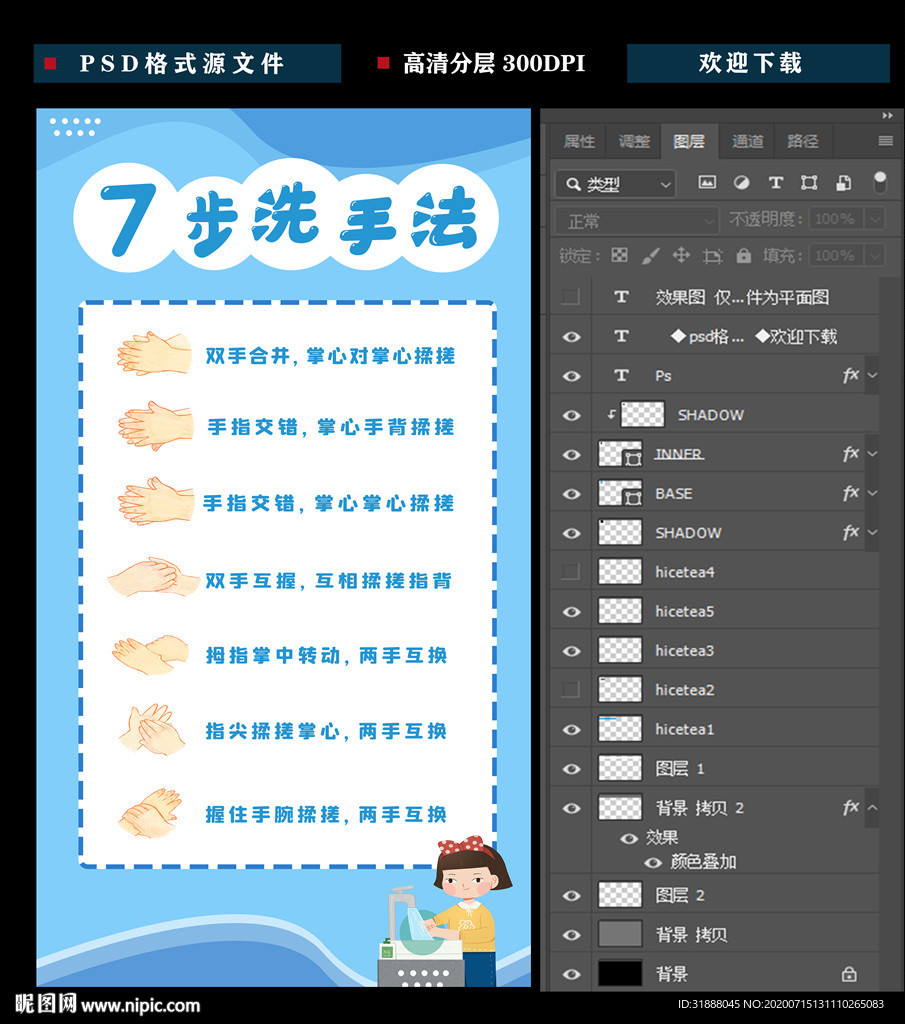Hide the Ps text layer
Viewport: 905px width, 1024px height.
[x=571, y=376]
